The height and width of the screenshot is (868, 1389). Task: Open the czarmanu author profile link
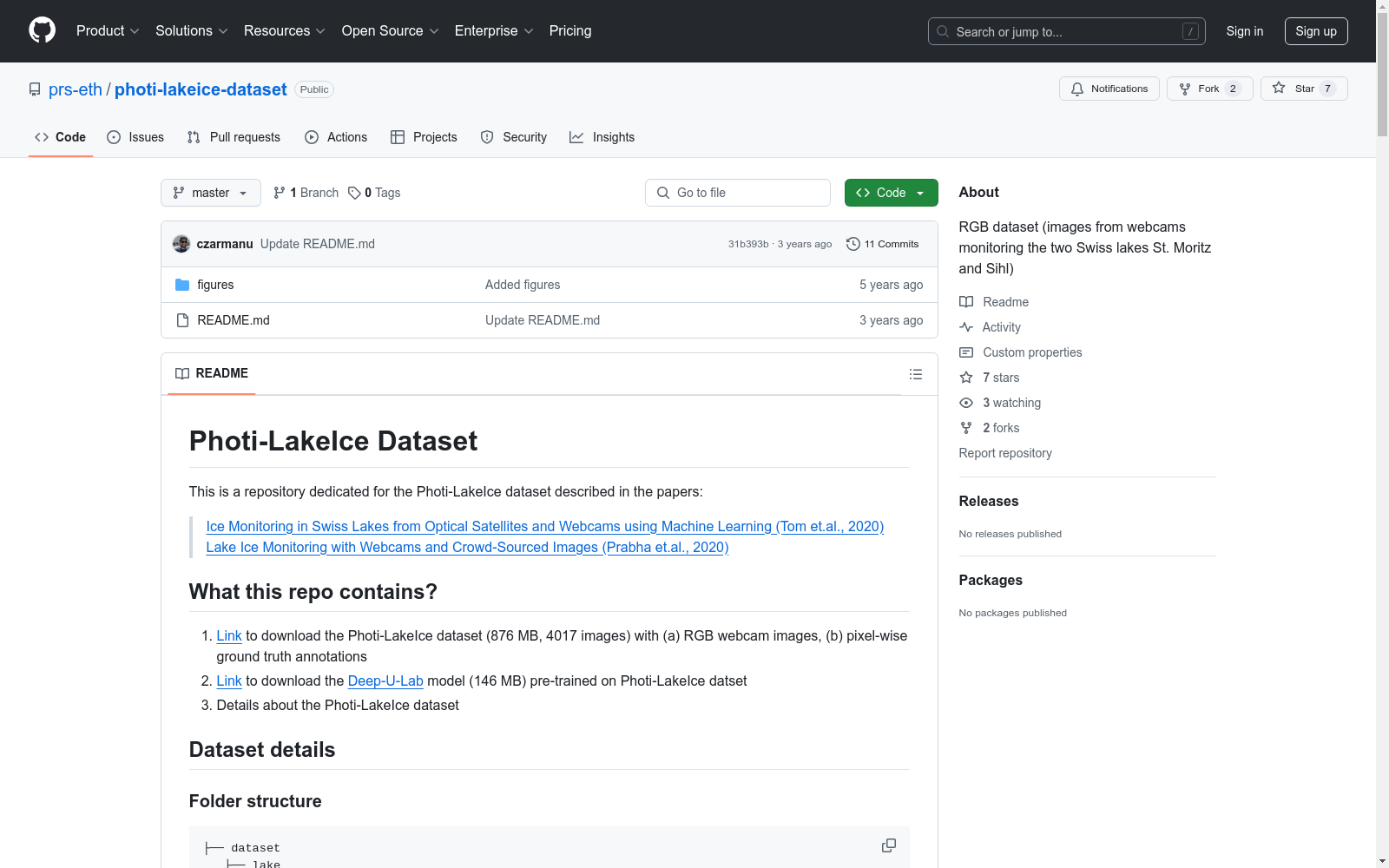click(x=225, y=244)
